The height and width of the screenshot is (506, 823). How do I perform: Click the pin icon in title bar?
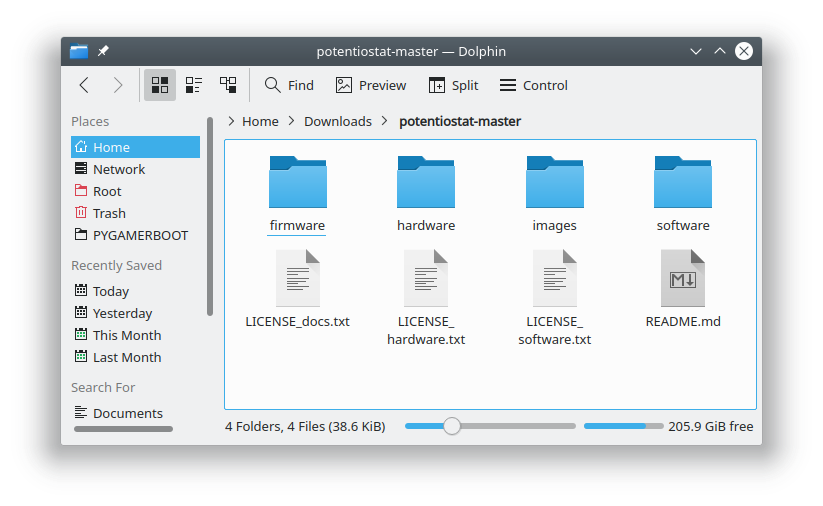coord(103,51)
